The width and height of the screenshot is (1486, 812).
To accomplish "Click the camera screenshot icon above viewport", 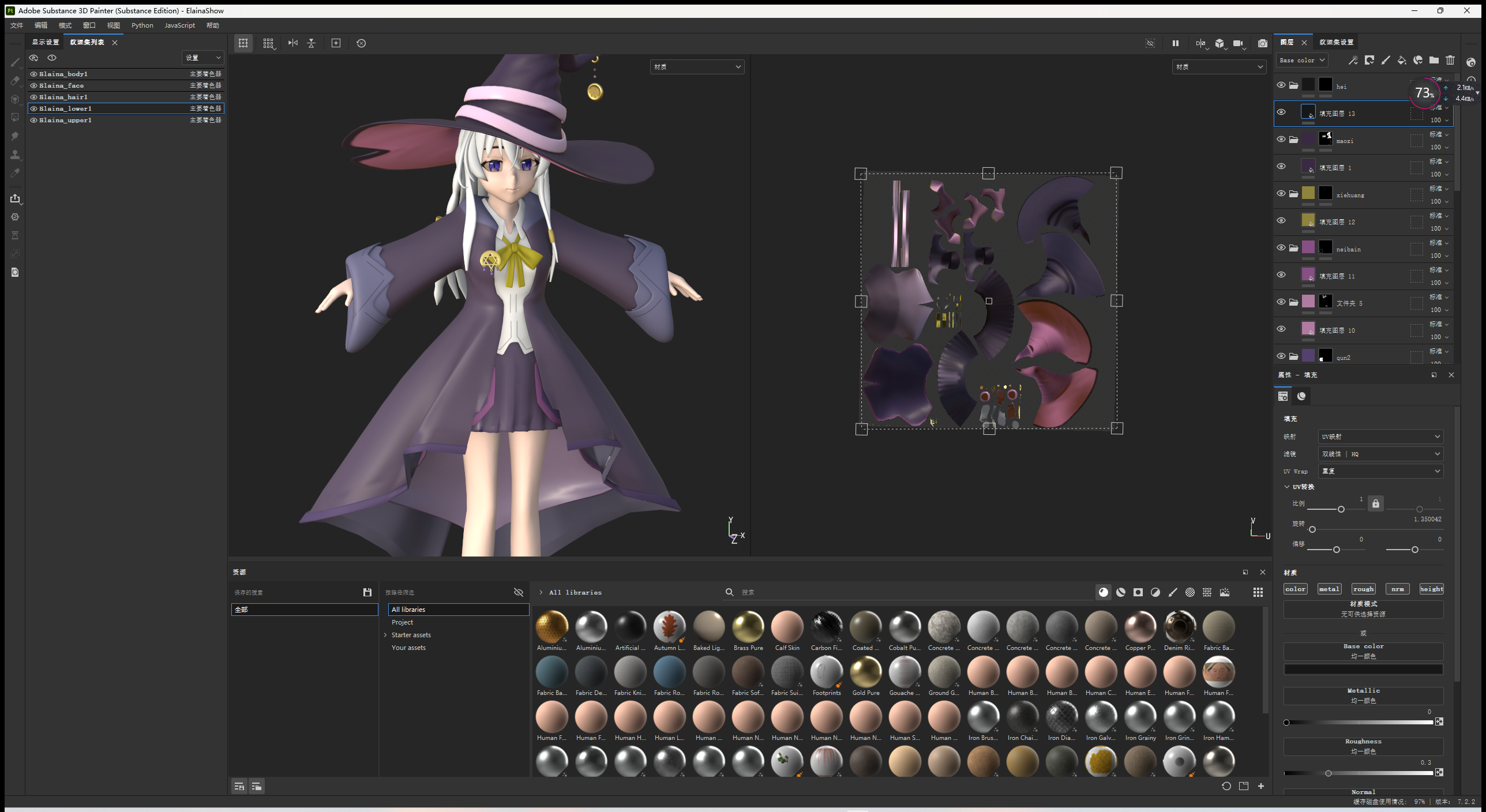I will coord(1263,43).
